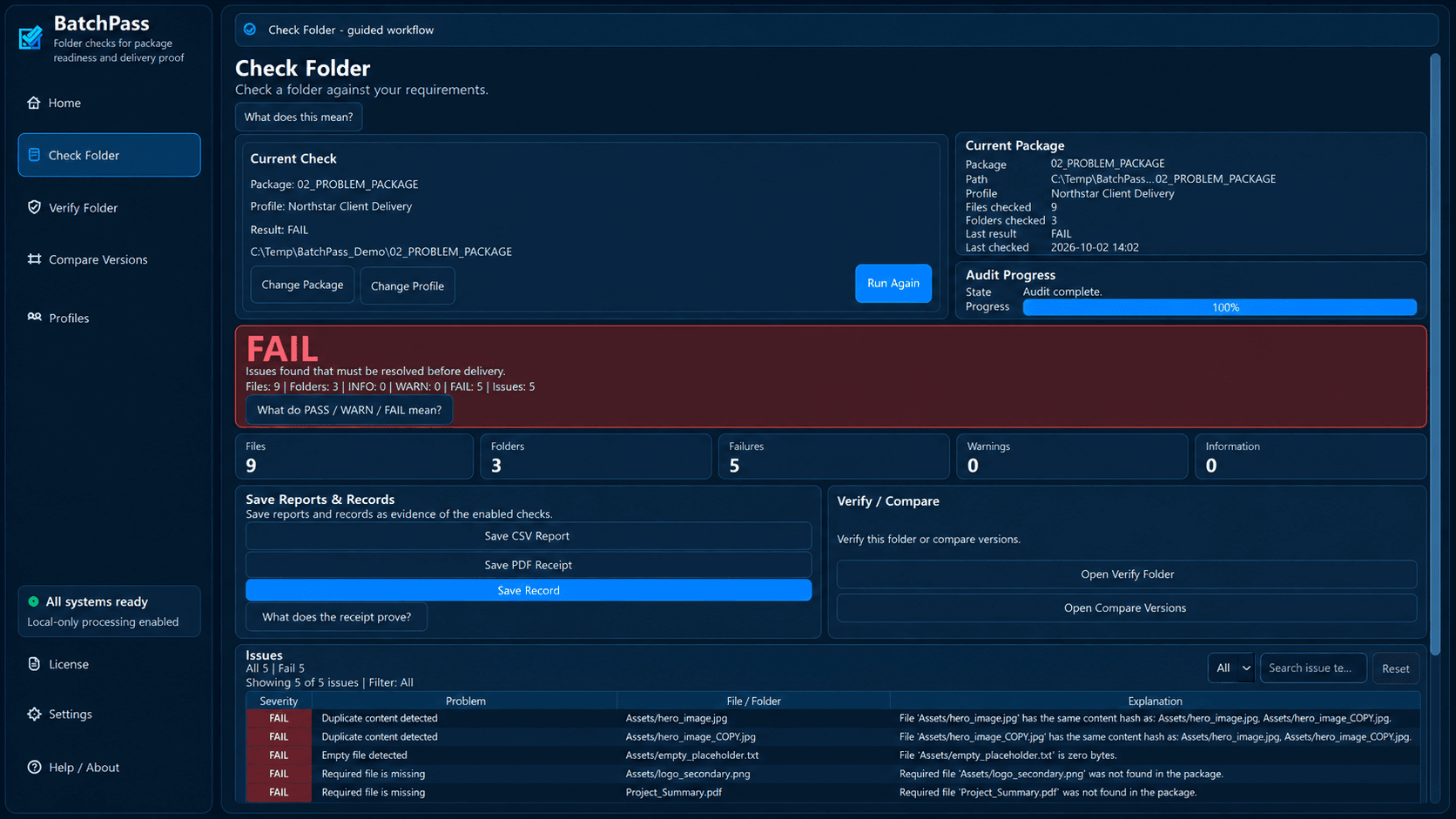Click the Warnings 0 summary card

tap(1072, 457)
